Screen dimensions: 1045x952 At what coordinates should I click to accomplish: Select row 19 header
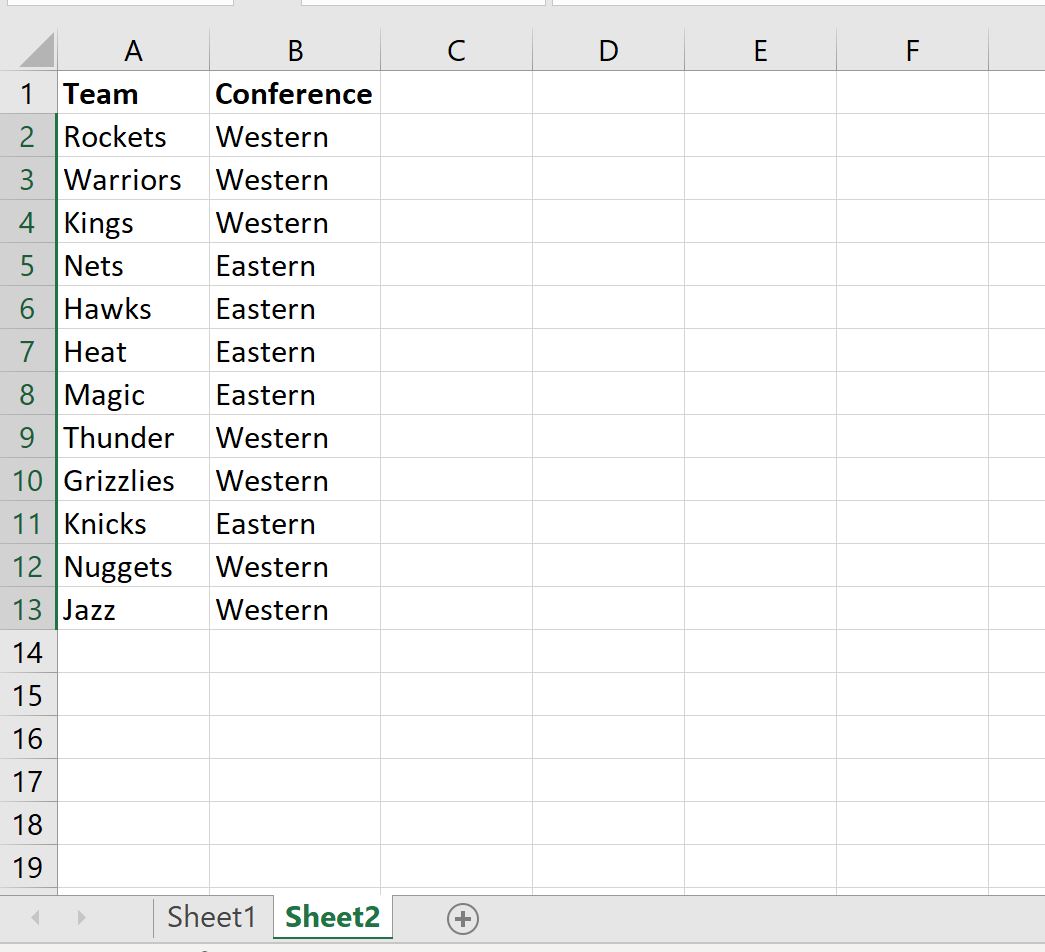coord(28,867)
